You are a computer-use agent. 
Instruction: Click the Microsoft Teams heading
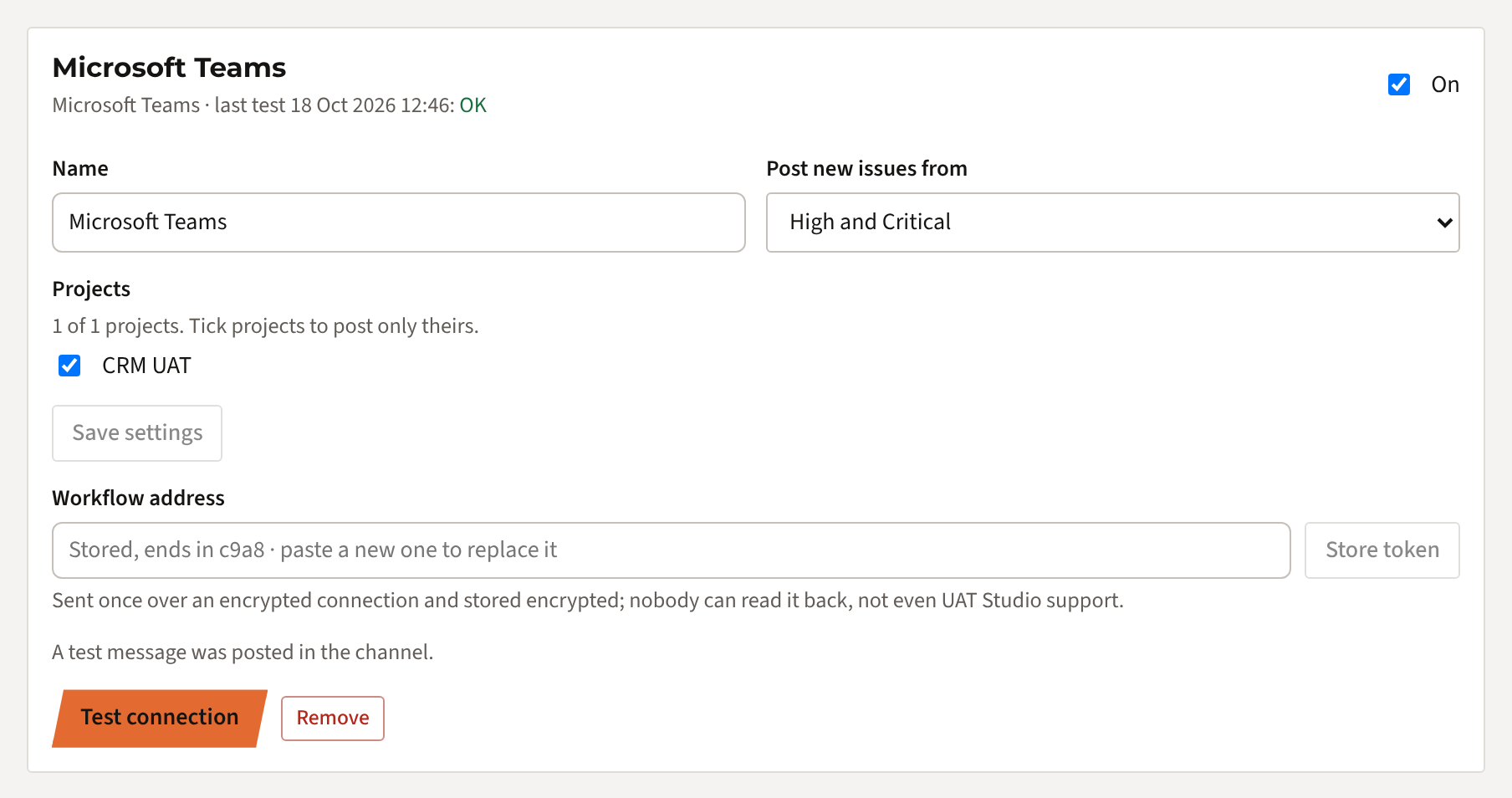170,68
